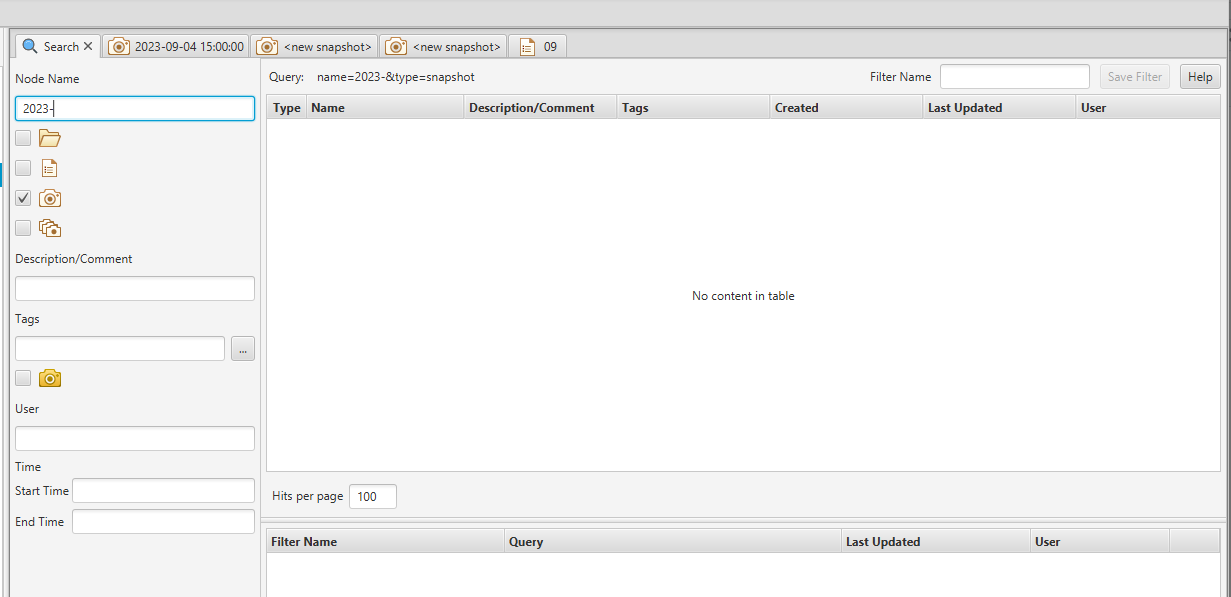Click the search magnifier icon on Search tab
The image size is (1231, 597).
pyautogui.click(x=27, y=46)
